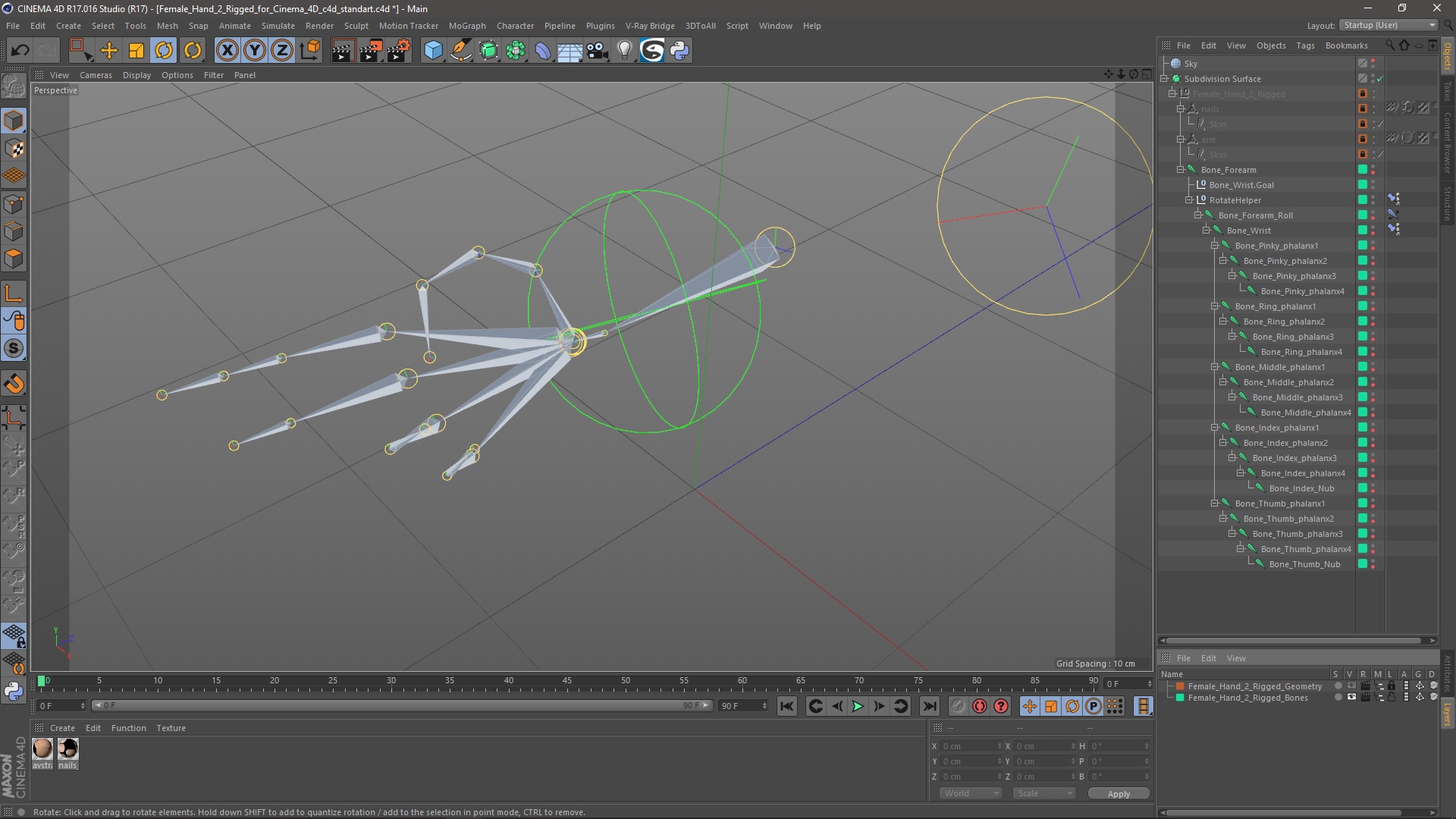1456x819 pixels.
Task: Select the Female_Hand_2_Rigged_Geometry layer
Action: (x=1254, y=686)
